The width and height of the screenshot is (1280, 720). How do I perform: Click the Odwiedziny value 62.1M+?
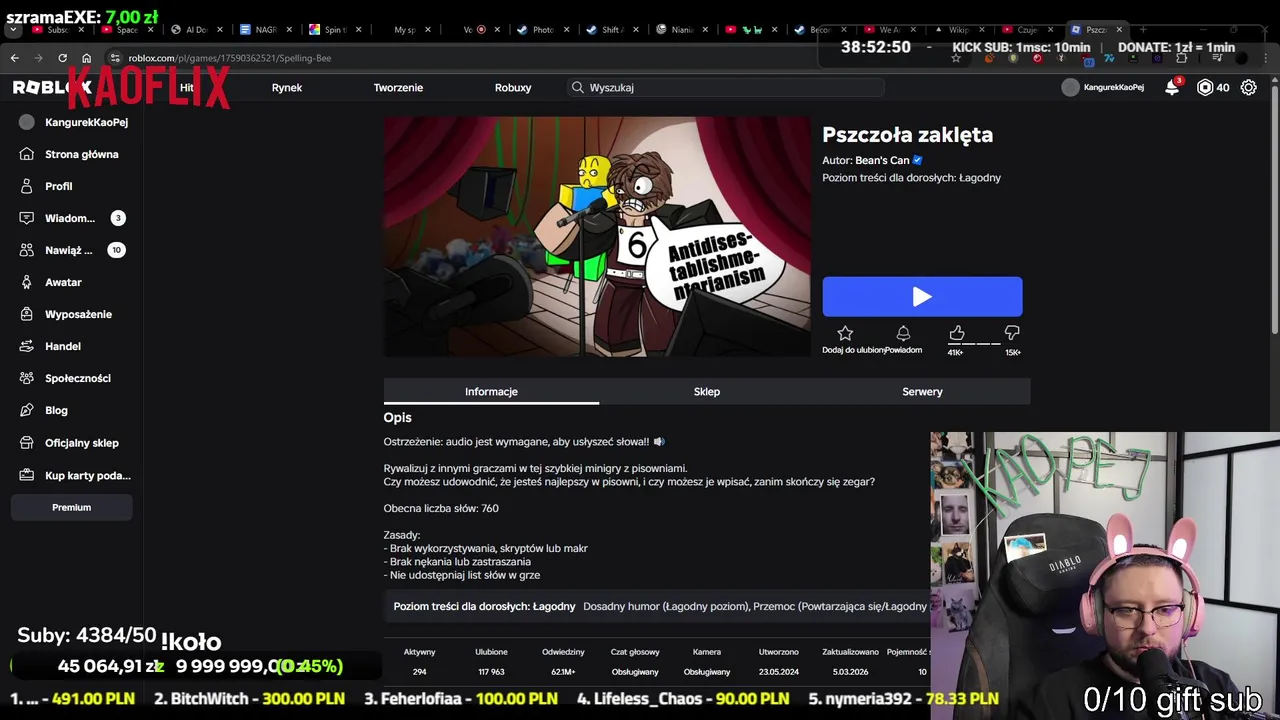click(563, 672)
